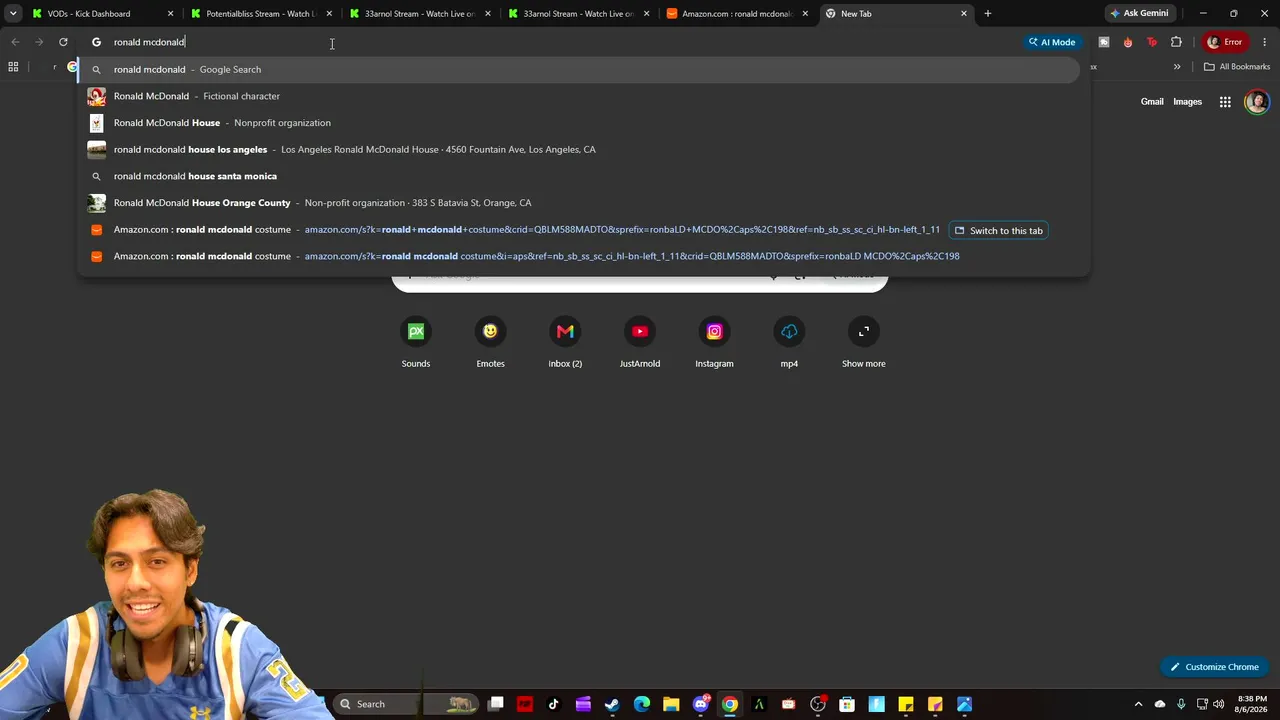Open the Apps grid in bookmarks bar
Image resolution: width=1280 pixels, height=720 pixels.
click(13, 67)
